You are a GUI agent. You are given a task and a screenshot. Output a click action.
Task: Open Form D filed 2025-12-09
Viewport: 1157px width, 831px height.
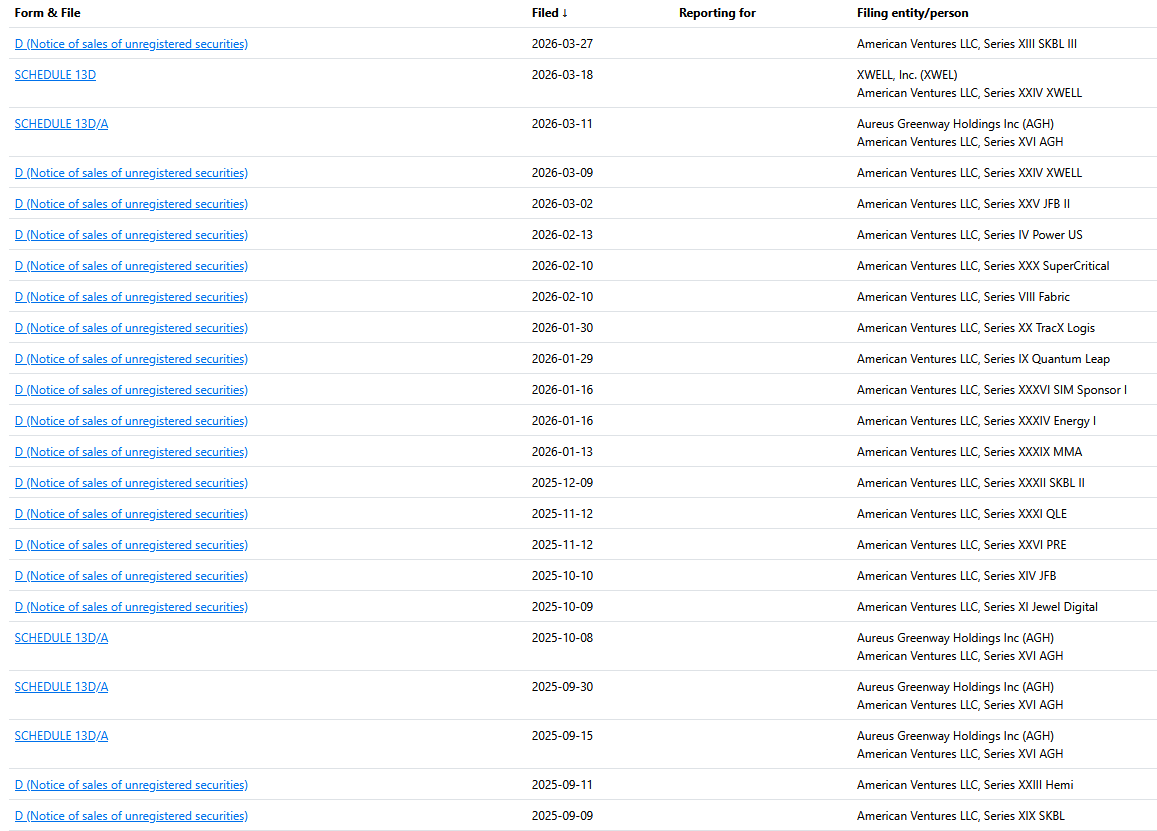coord(131,483)
